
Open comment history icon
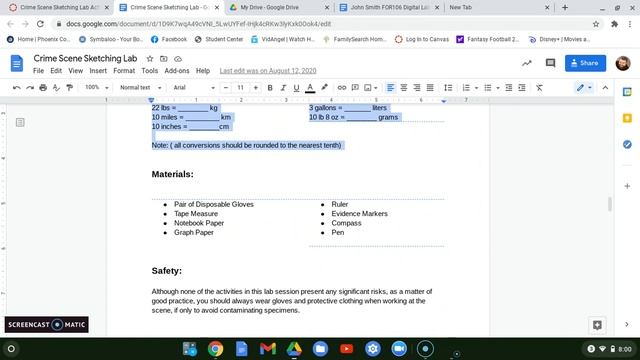(x=550, y=63)
